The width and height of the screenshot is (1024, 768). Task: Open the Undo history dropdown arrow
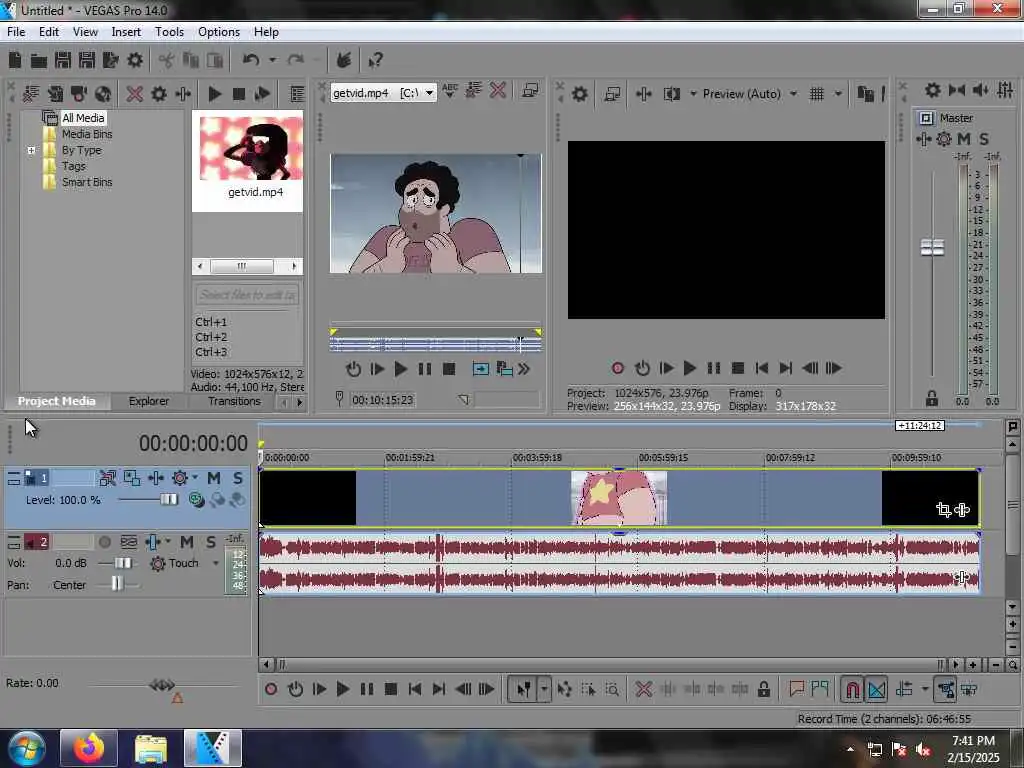pos(272,61)
